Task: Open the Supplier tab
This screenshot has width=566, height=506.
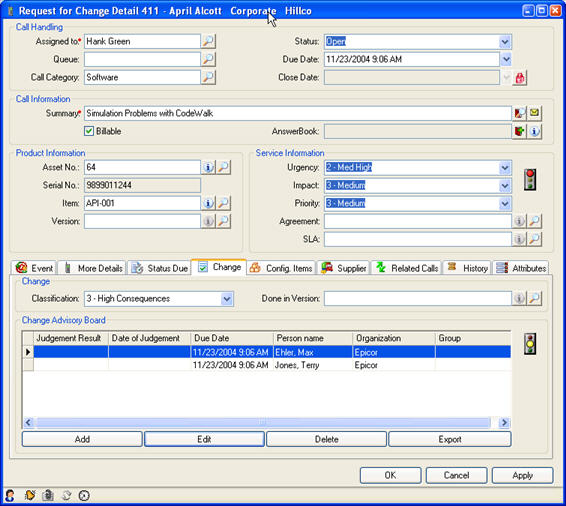Action: [344, 268]
